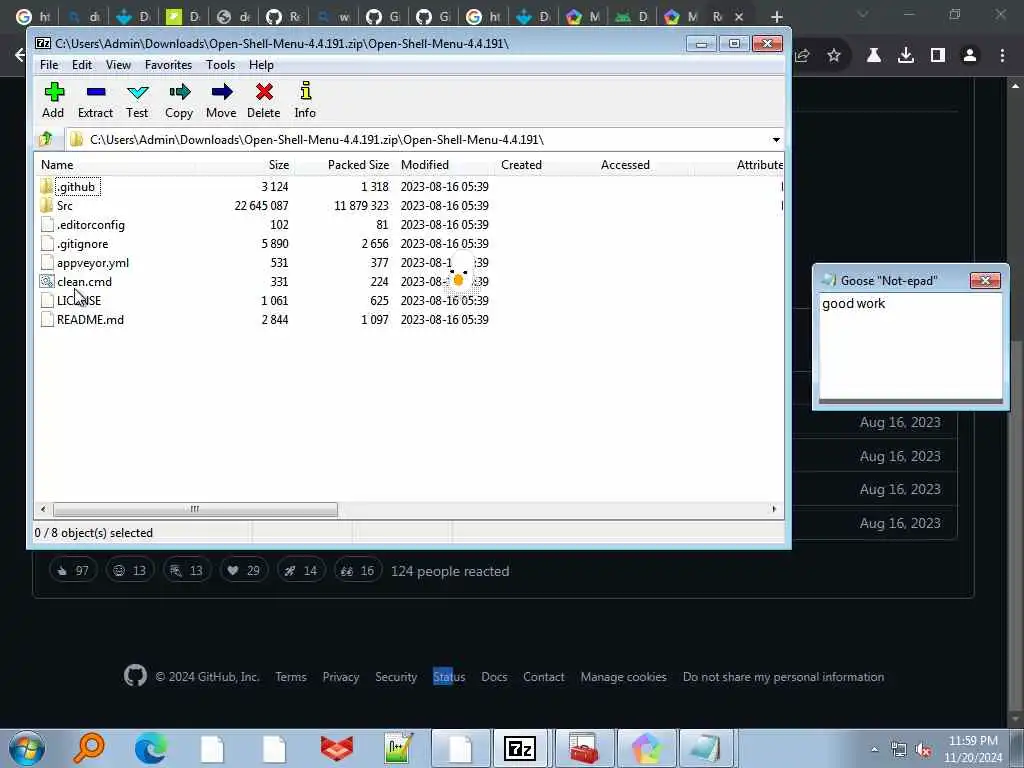The image size is (1024, 768).
Task: Click the network tray icon
Action: [899, 750]
